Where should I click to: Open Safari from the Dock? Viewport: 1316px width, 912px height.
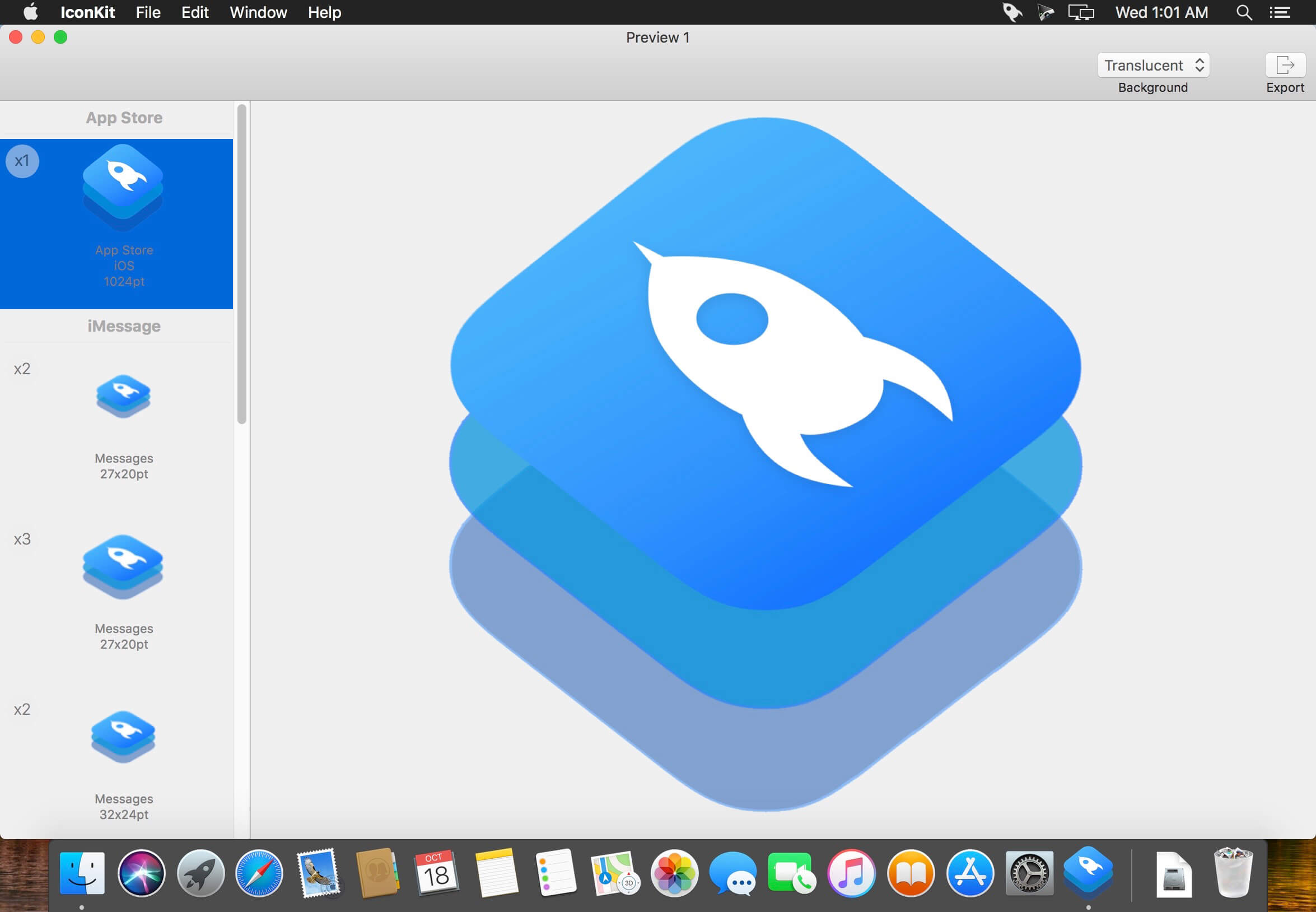click(x=259, y=873)
